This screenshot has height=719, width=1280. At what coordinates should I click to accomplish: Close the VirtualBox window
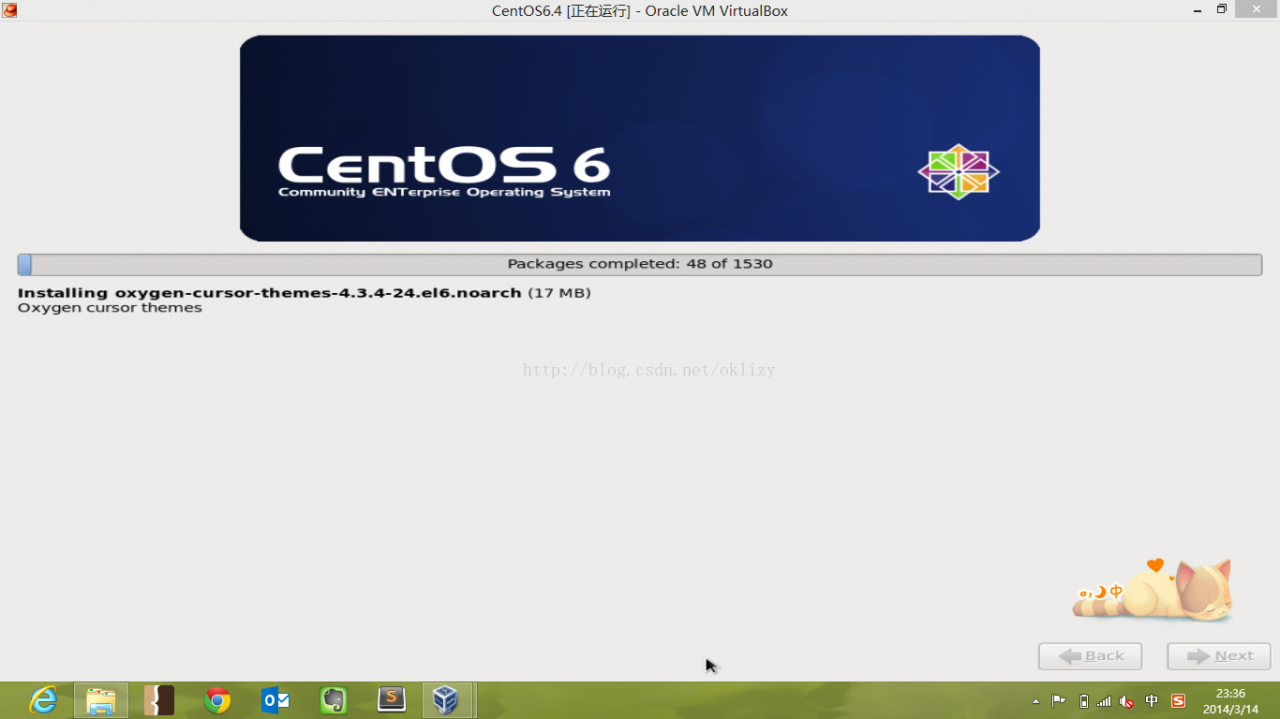(x=1257, y=10)
